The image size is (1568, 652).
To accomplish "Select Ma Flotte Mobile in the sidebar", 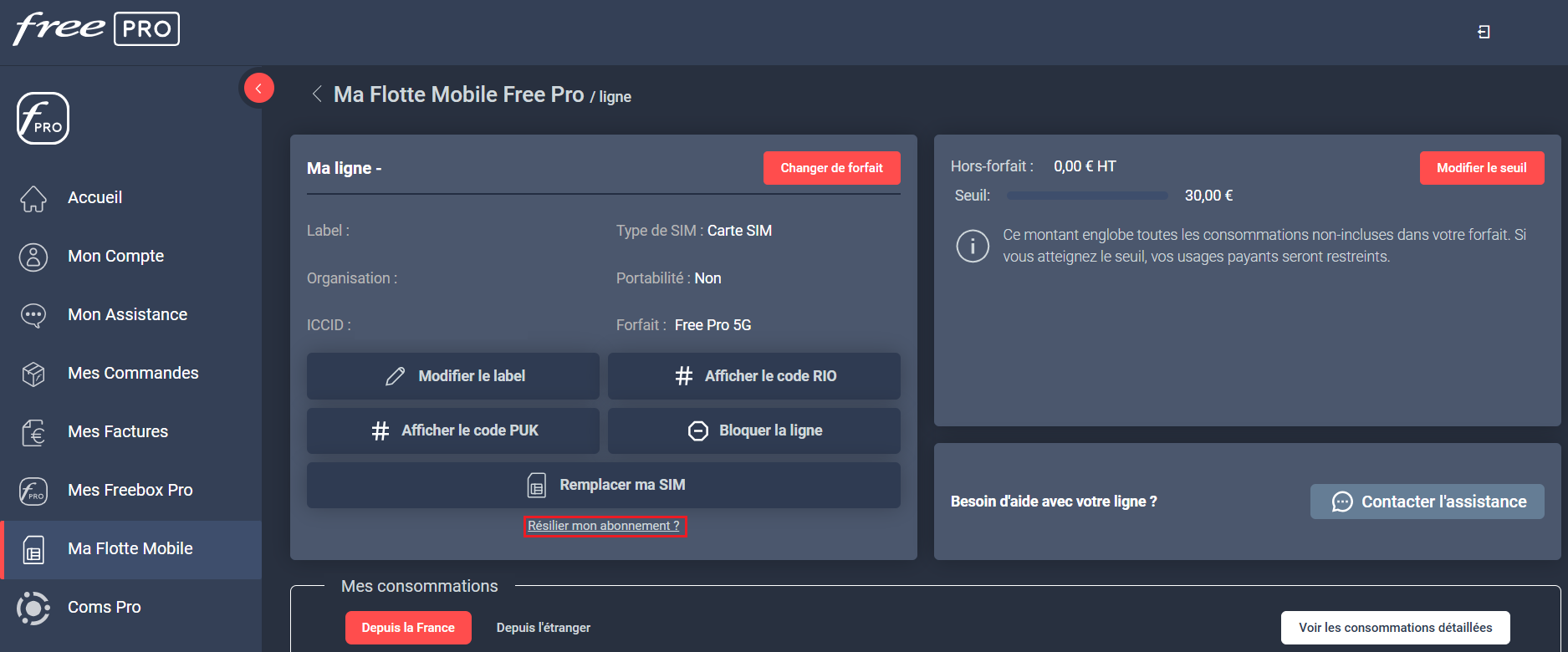I will (x=130, y=548).
